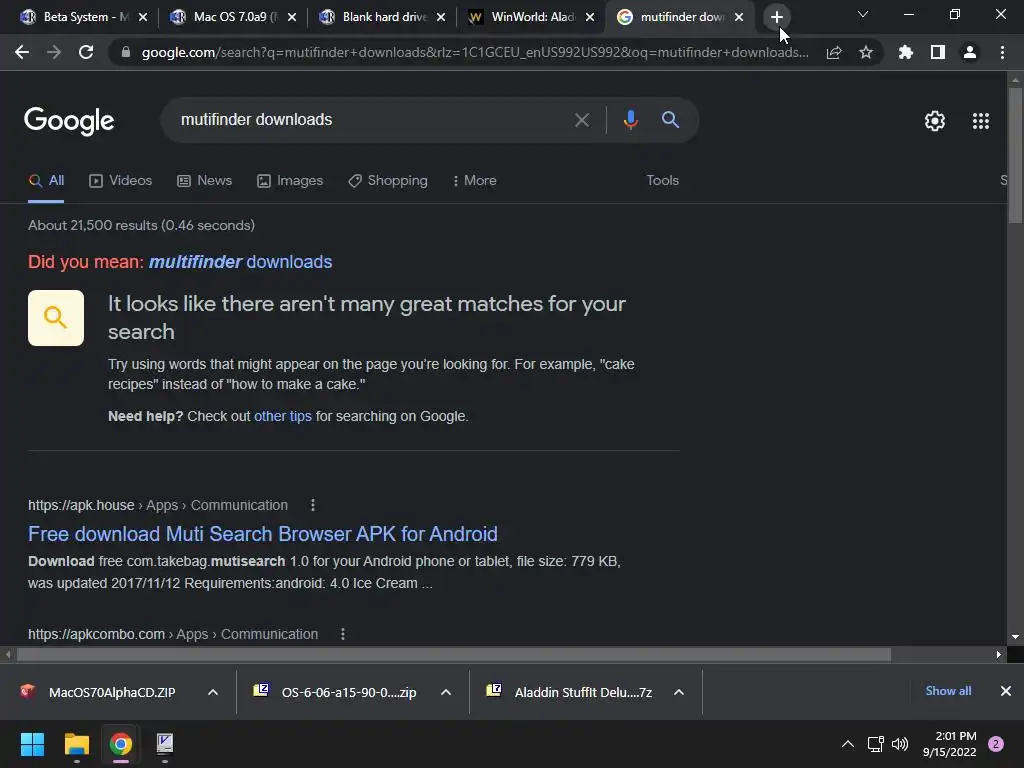Expand options for OS-6-06-a15 zip download
Image resolution: width=1024 pixels, height=768 pixels.
(446, 692)
